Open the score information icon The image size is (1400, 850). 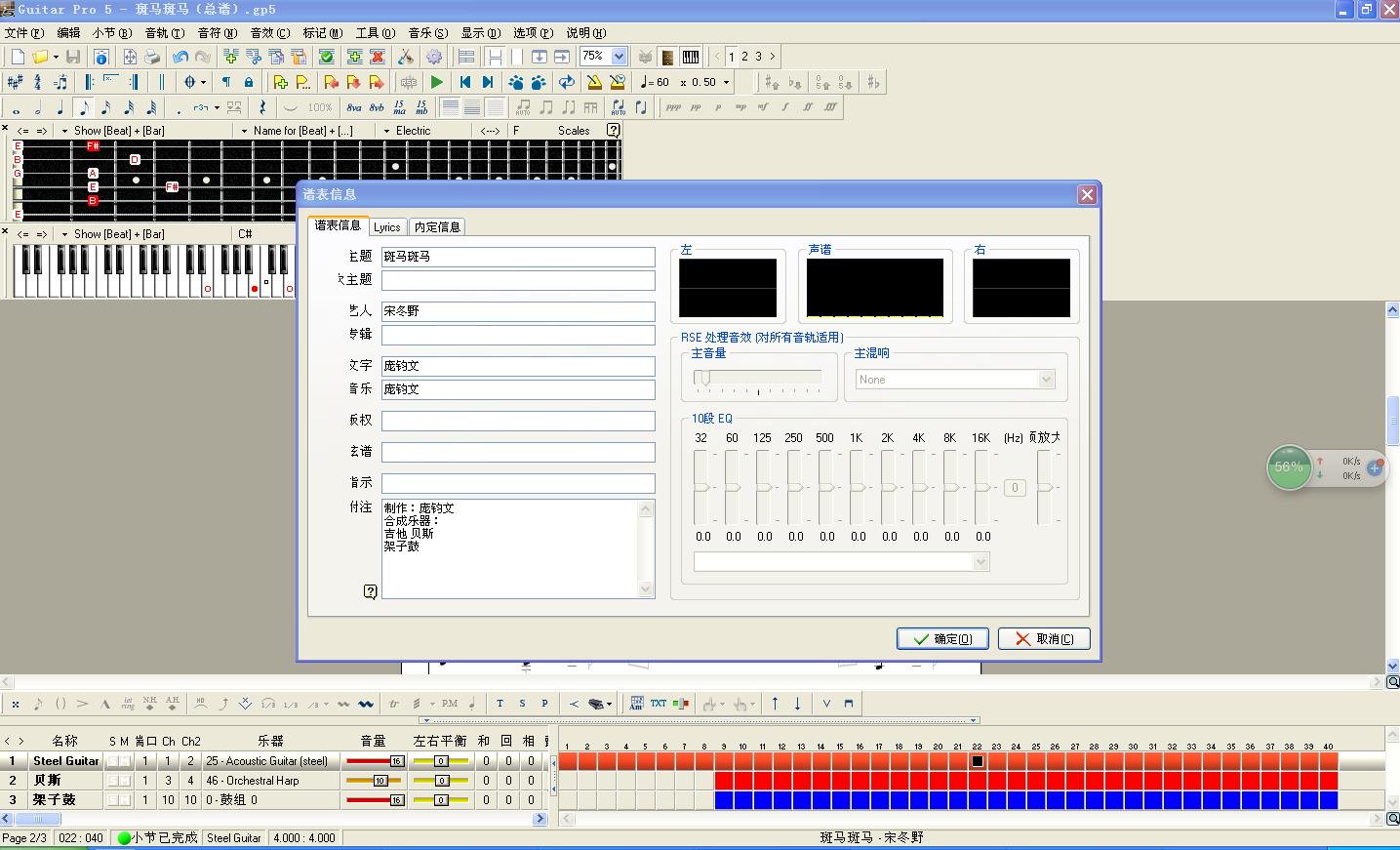point(100,57)
